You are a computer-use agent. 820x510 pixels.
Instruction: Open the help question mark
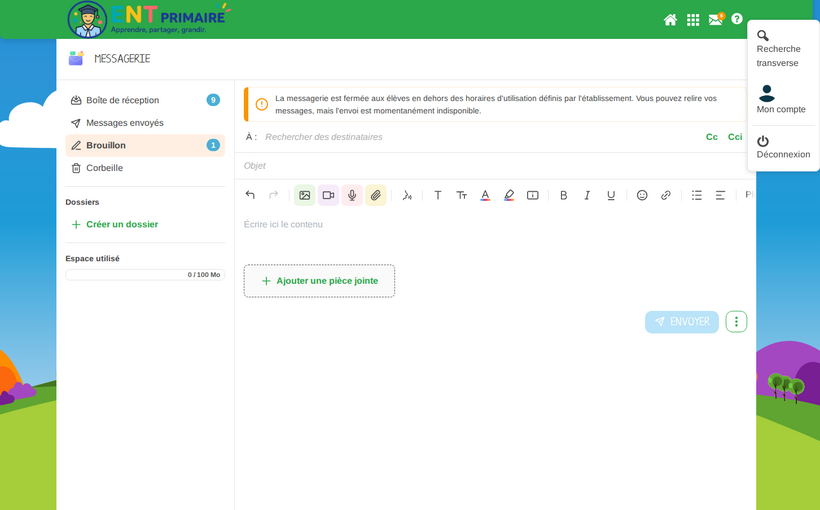(737, 19)
